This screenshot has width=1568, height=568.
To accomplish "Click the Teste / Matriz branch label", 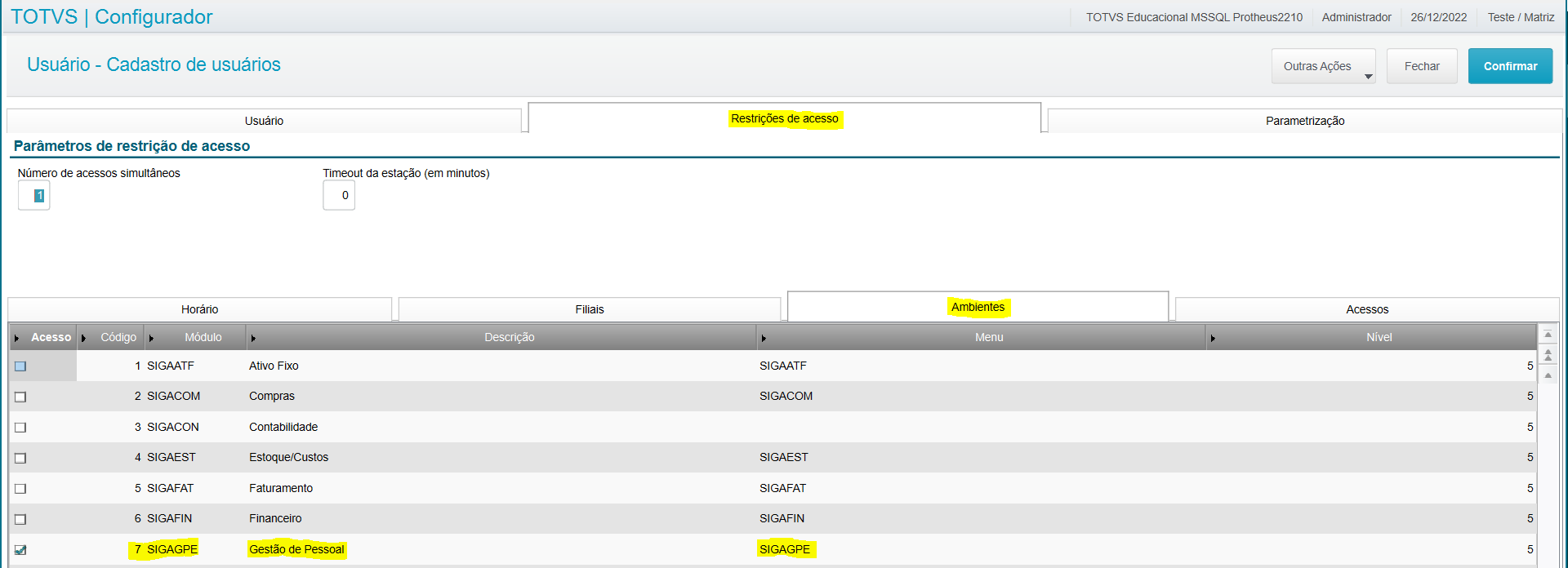I will 1521,17.
